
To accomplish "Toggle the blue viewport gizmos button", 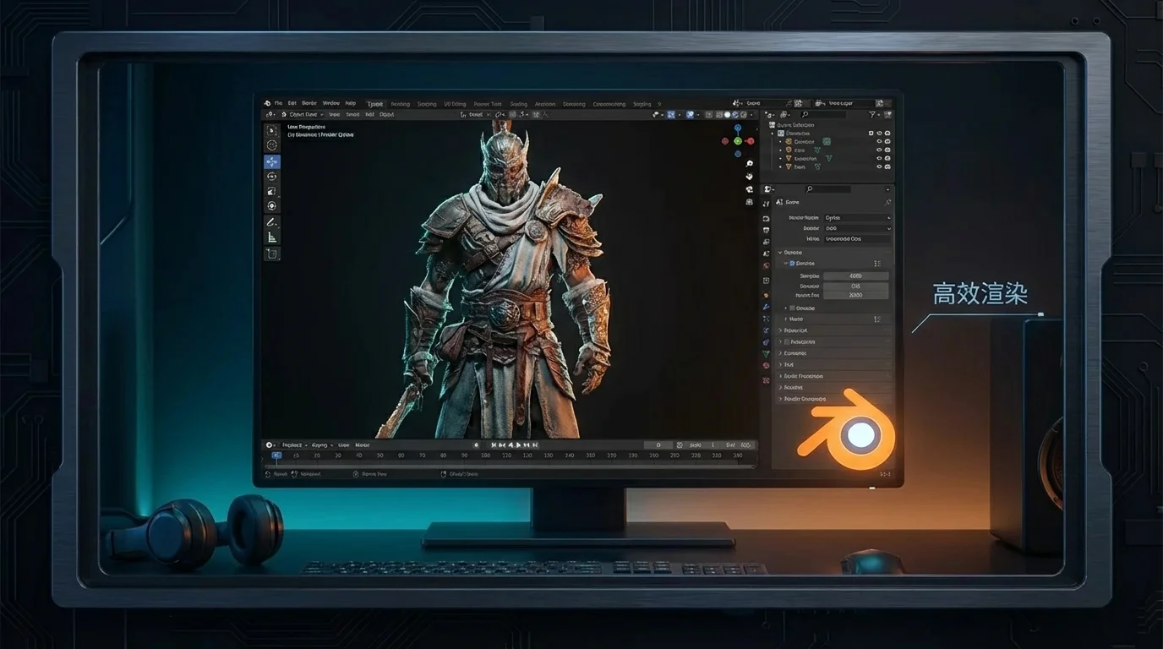I will click(x=671, y=115).
